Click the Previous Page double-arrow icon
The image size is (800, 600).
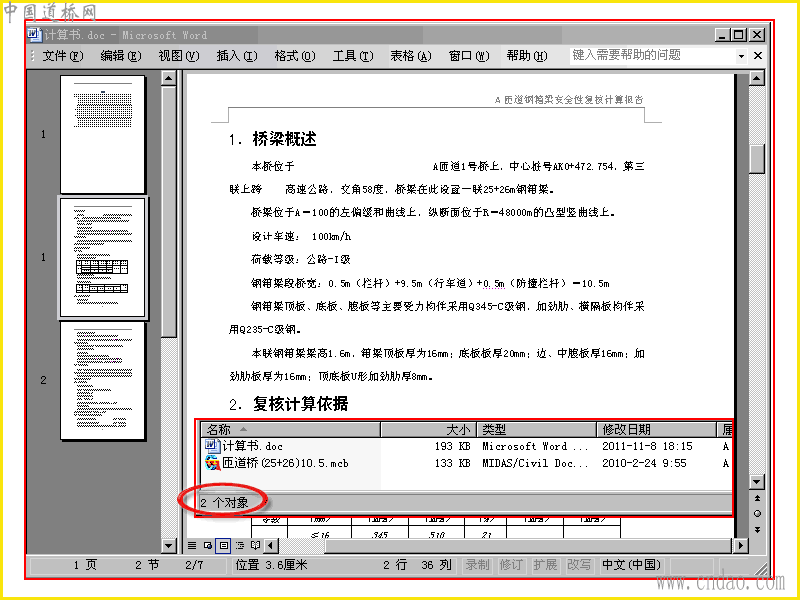757,498
